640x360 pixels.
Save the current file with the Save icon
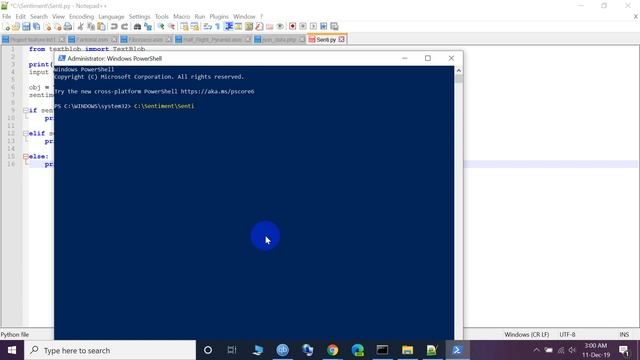[26, 27]
